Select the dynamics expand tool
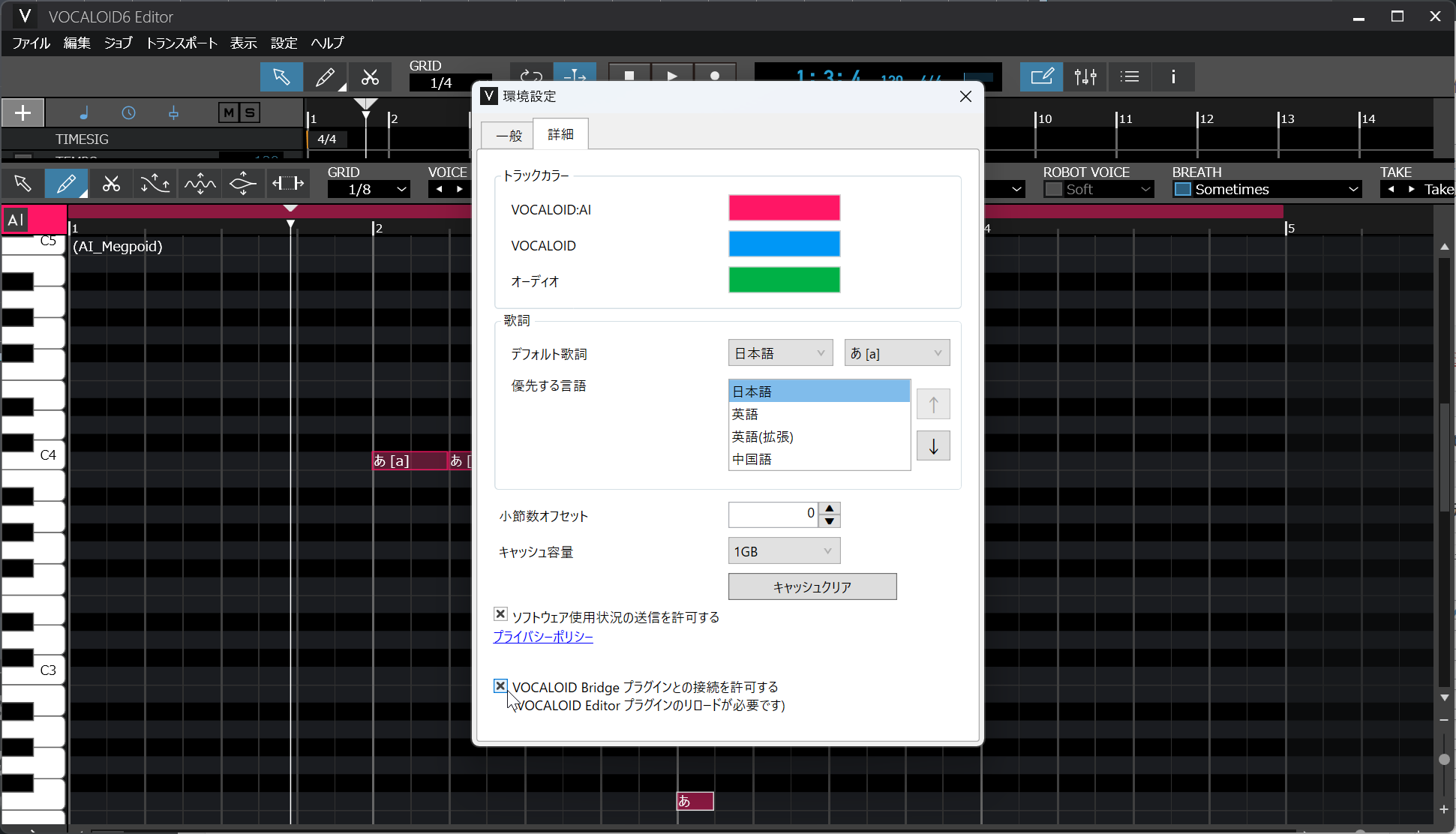1456x834 pixels. click(243, 183)
